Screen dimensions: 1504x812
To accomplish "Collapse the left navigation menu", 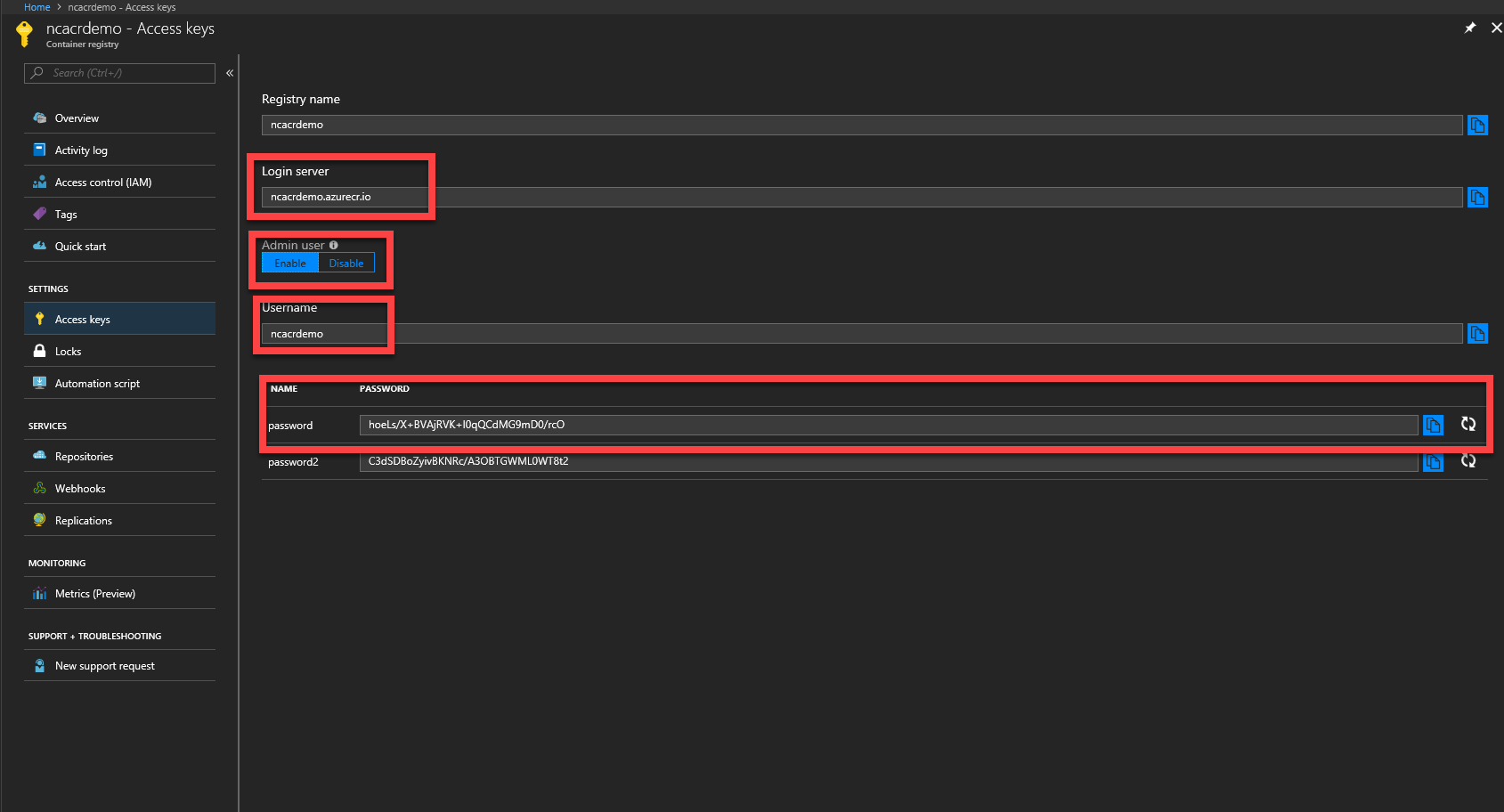I will [x=230, y=73].
